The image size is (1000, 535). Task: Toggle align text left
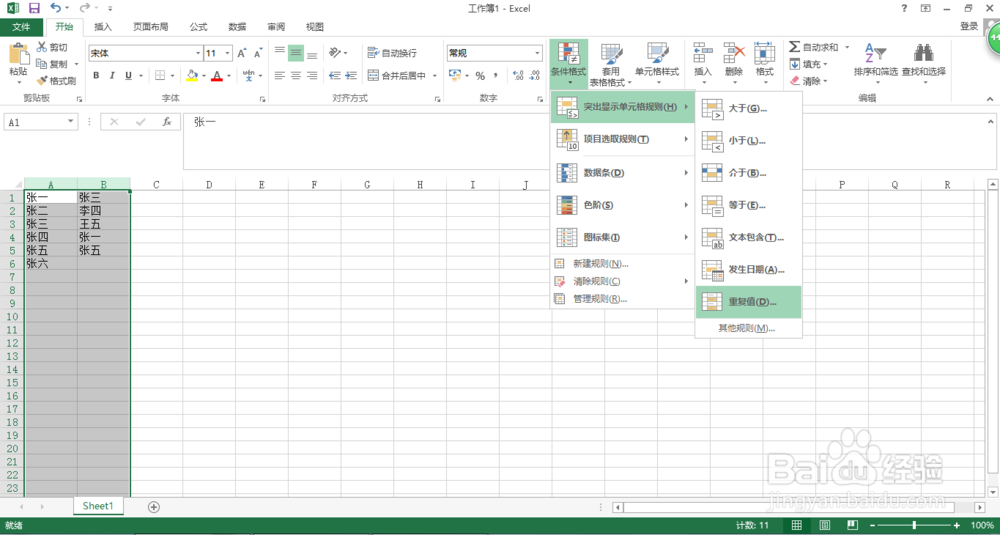tap(279, 76)
